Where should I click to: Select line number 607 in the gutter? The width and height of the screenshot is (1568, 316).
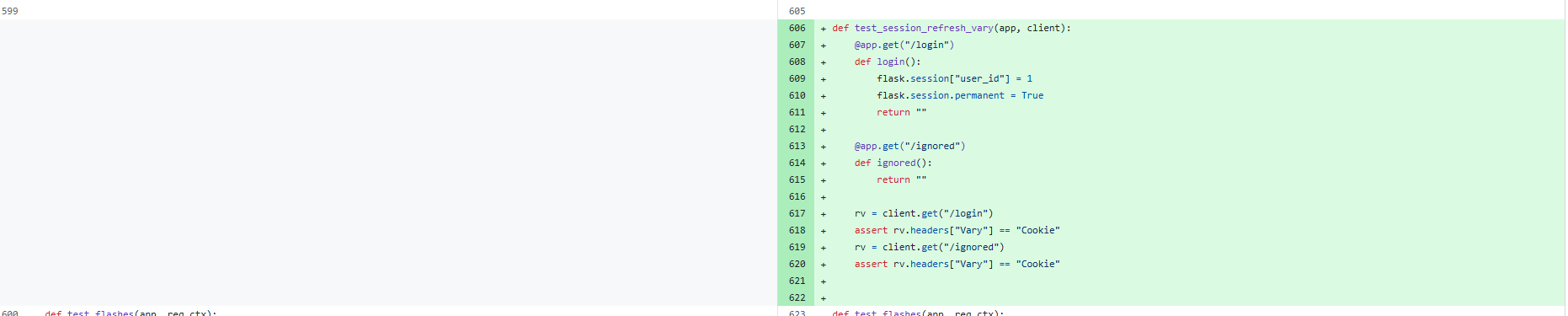(x=797, y=45)
